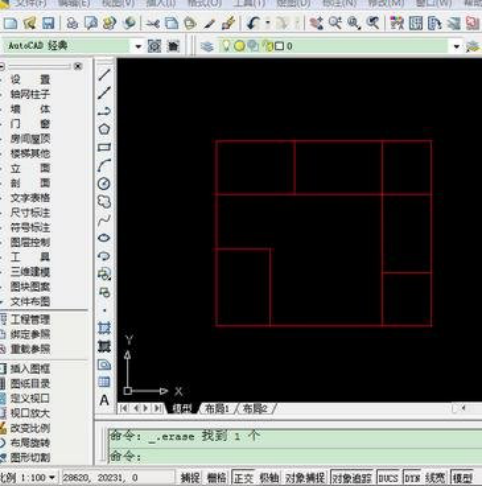Viewport: 483px width, 487px height.
Task: Click 工程管理 in side menu
Action: pos(30,320)
